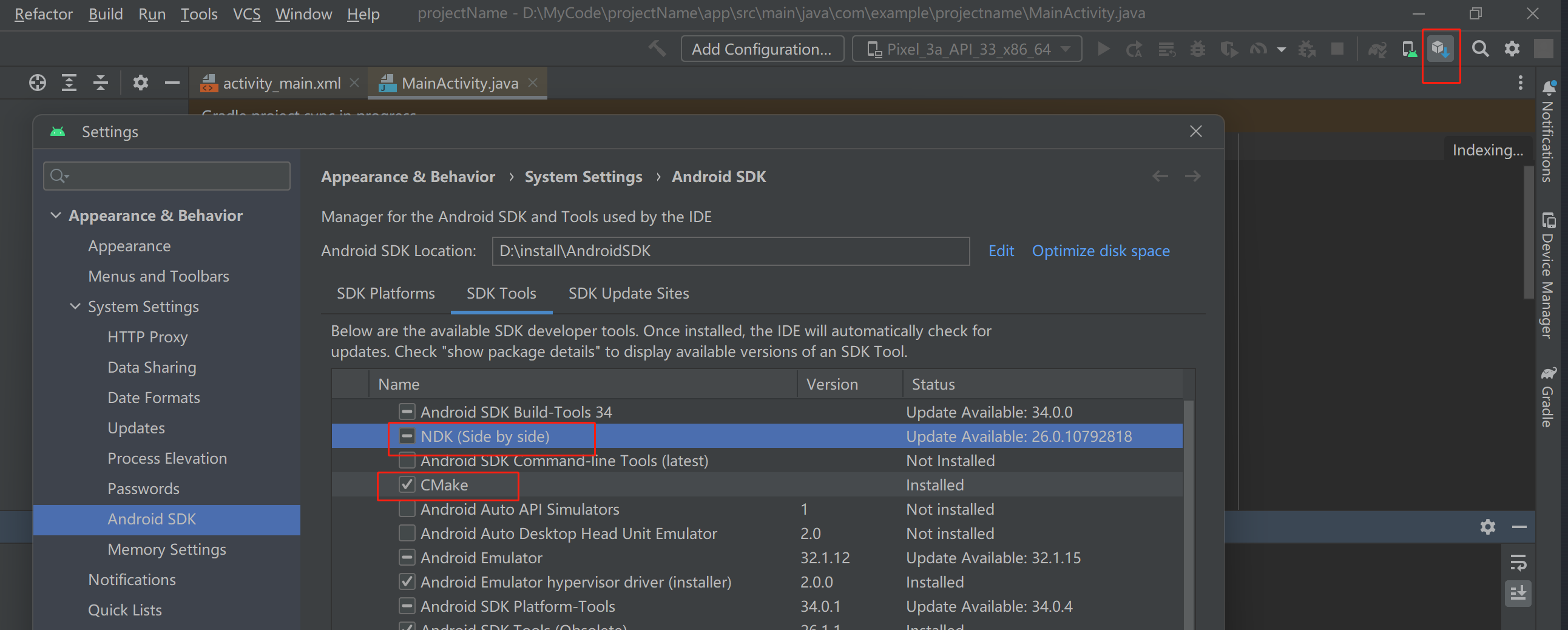Click Android SDK Location input field
Viewport: 1568px width, 630px height.
point(731,251)
